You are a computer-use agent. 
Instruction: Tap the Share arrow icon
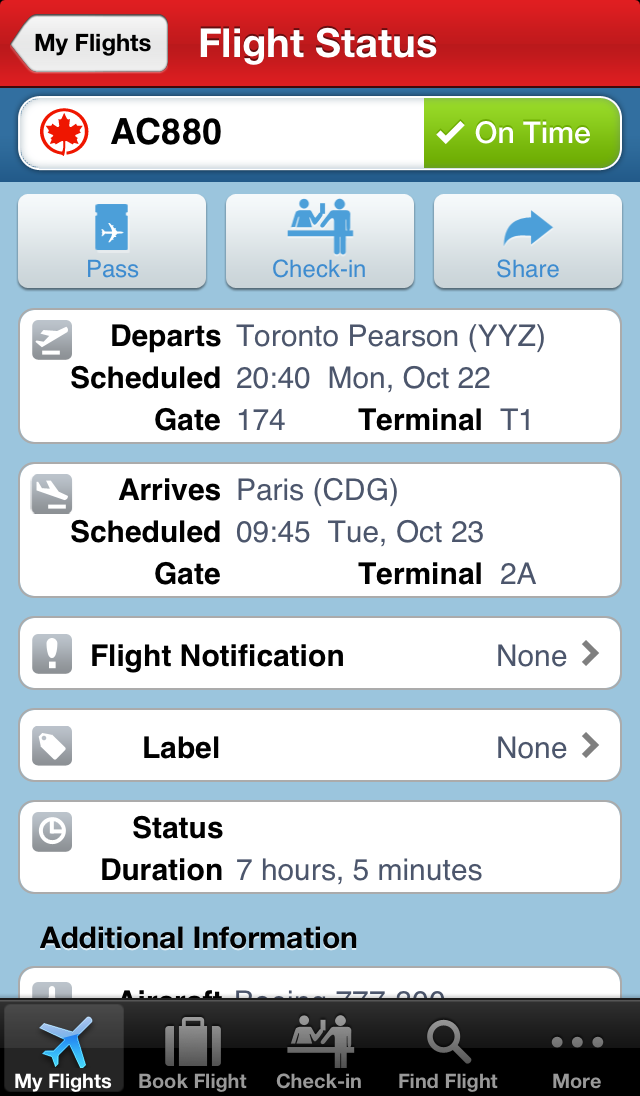click(x=527, y=230)
